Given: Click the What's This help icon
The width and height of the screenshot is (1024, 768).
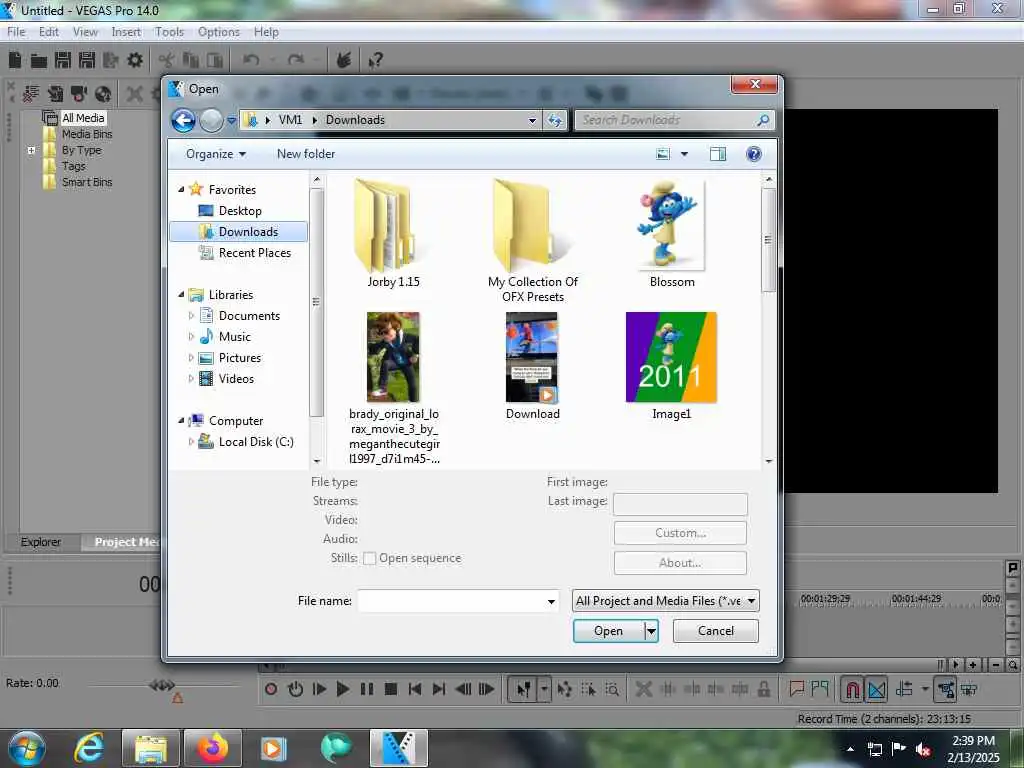Looking at the screenshot, I should [376, 61].
